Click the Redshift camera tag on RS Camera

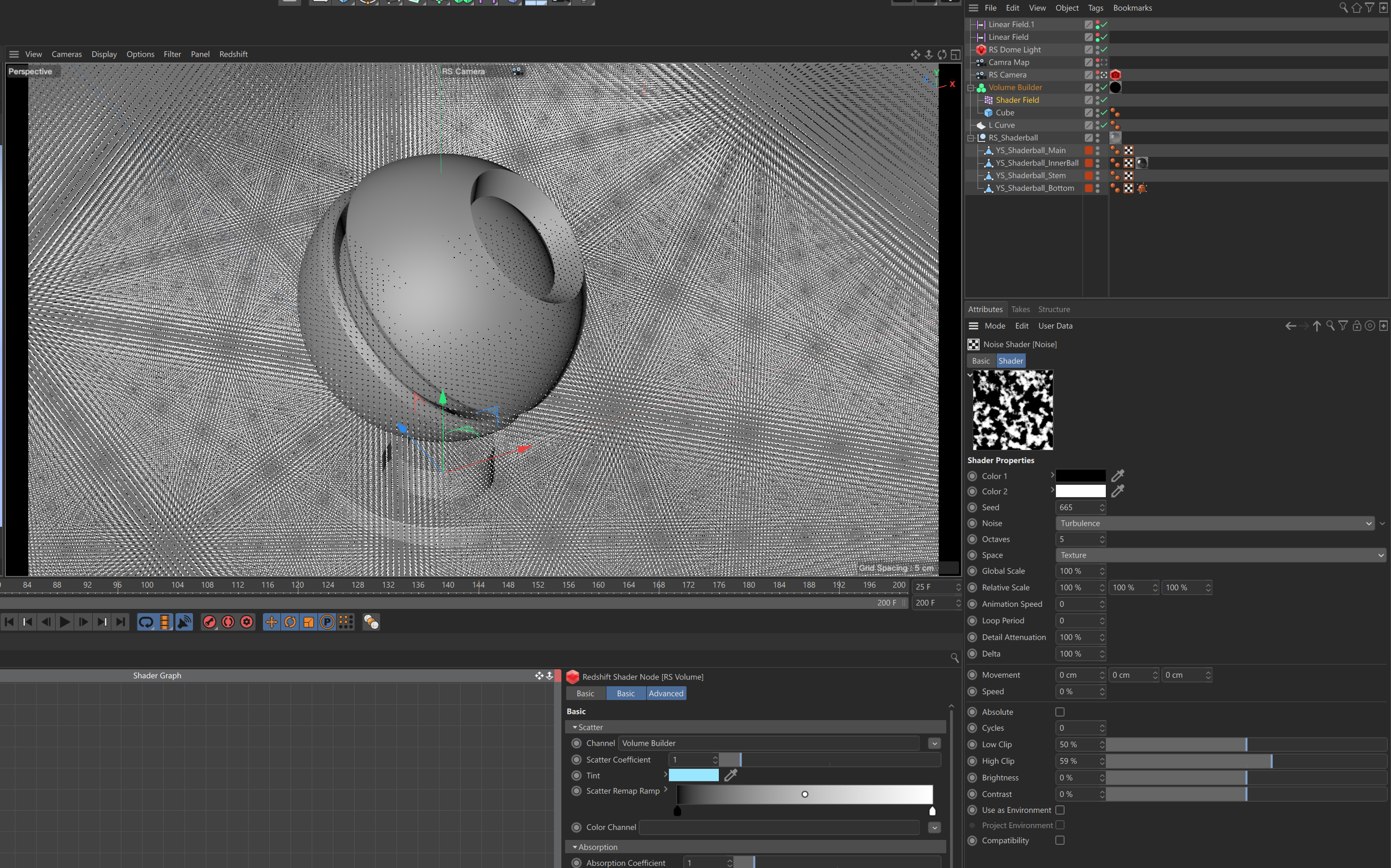(x=1115, y=75)
